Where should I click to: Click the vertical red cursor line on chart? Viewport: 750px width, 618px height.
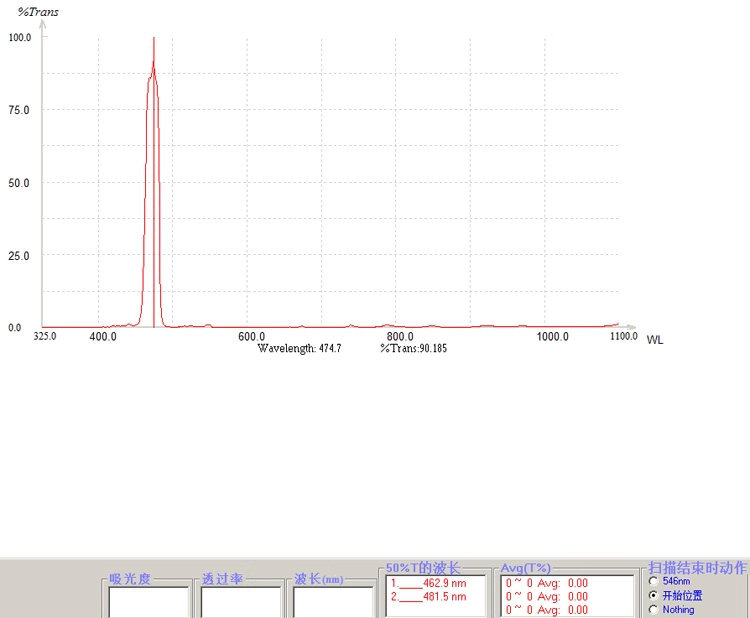point(154,182)
